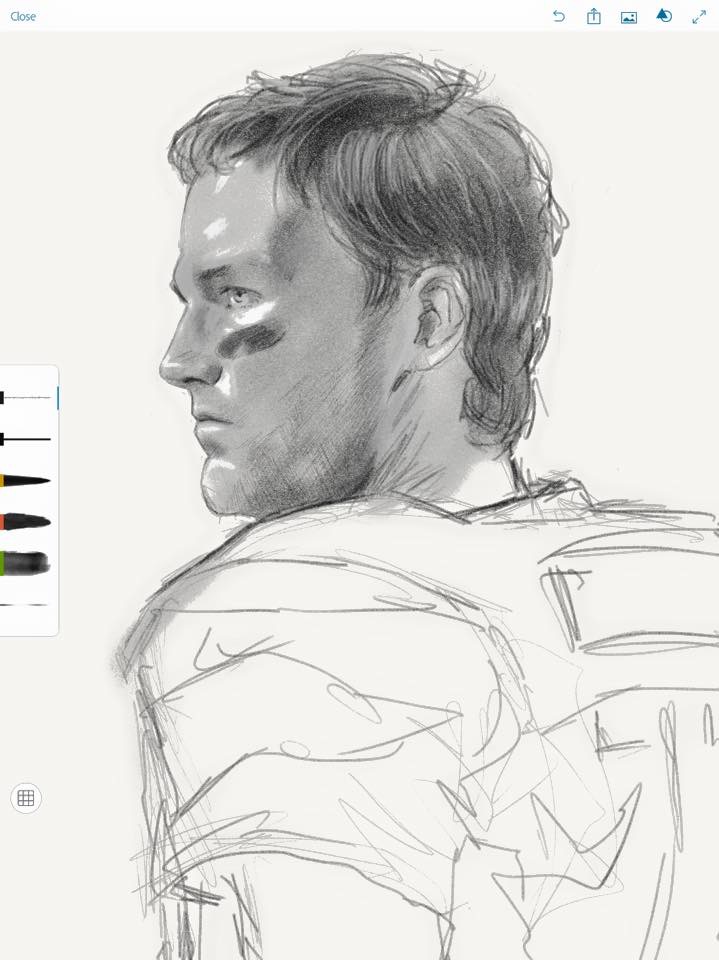Select the yellow-tipped brush marker
Screen dimensions: 719x960
25,481
